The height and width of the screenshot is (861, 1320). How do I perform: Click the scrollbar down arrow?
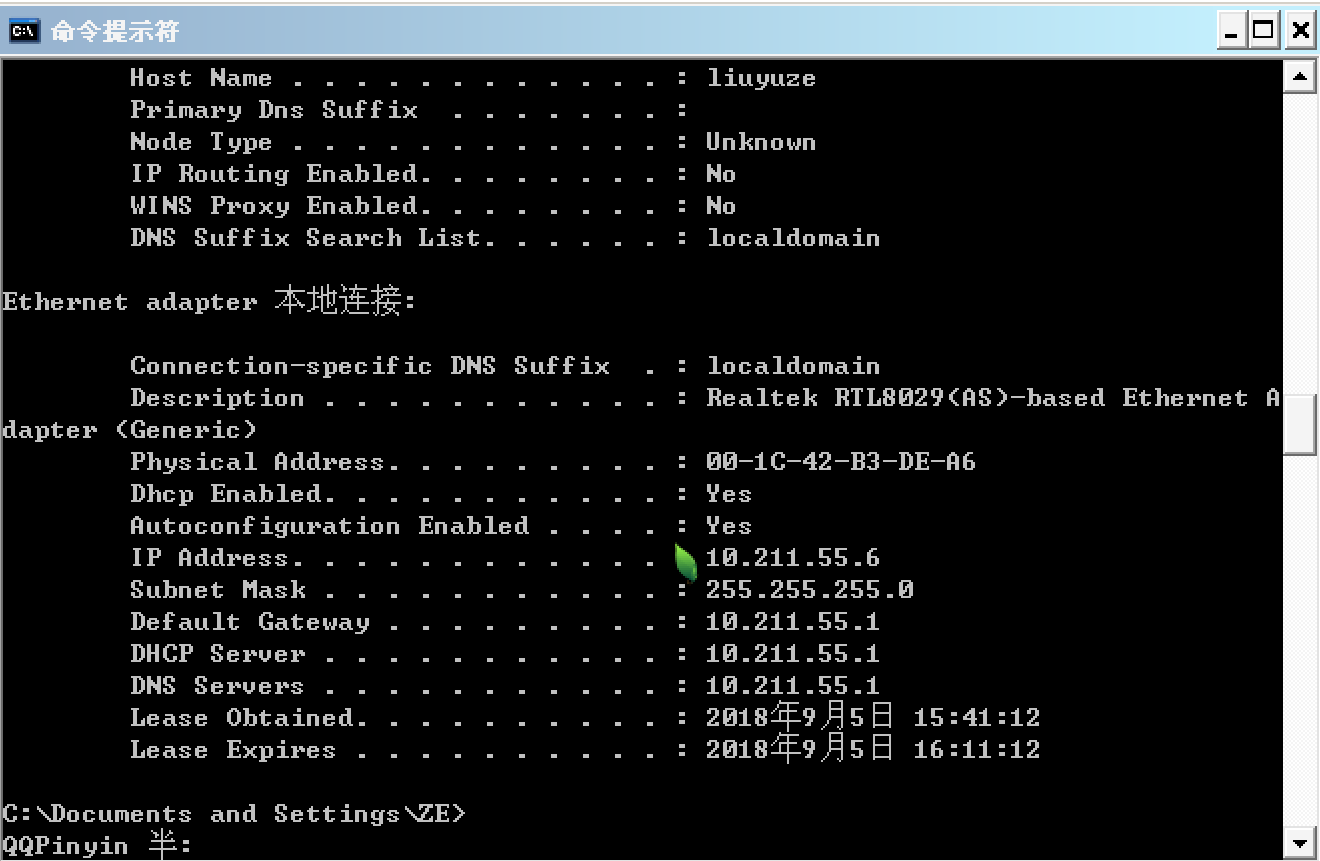(1299, 843)
